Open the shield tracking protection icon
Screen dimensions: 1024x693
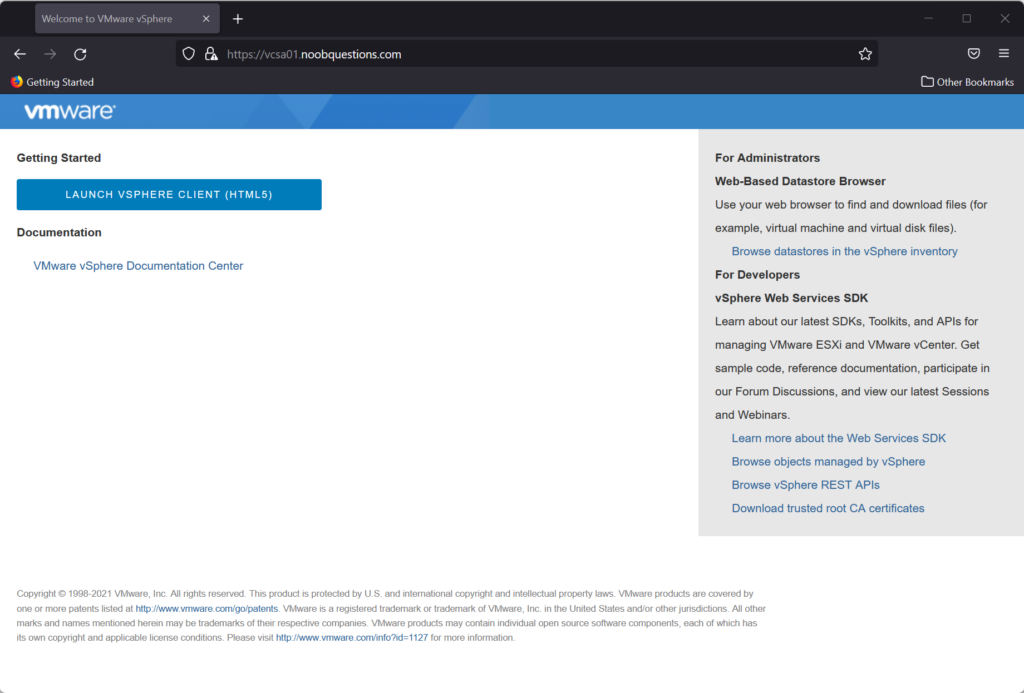(x=188, y=54)
